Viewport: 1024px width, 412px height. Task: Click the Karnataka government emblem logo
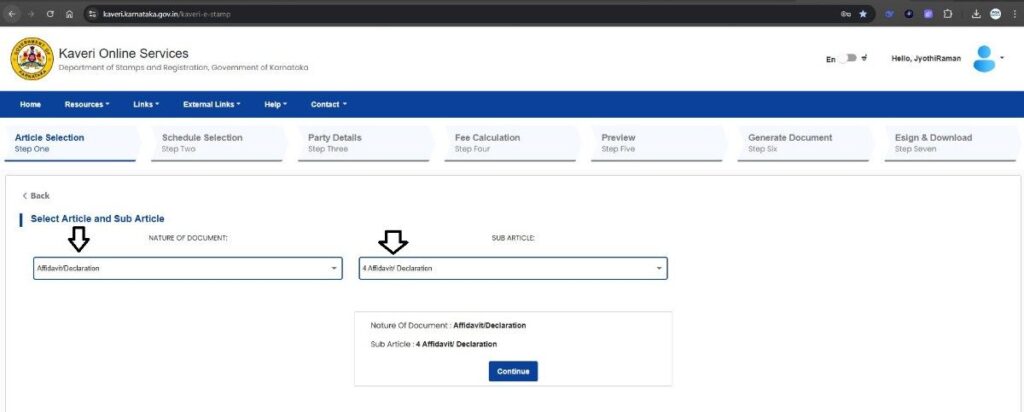pos(32,60)
